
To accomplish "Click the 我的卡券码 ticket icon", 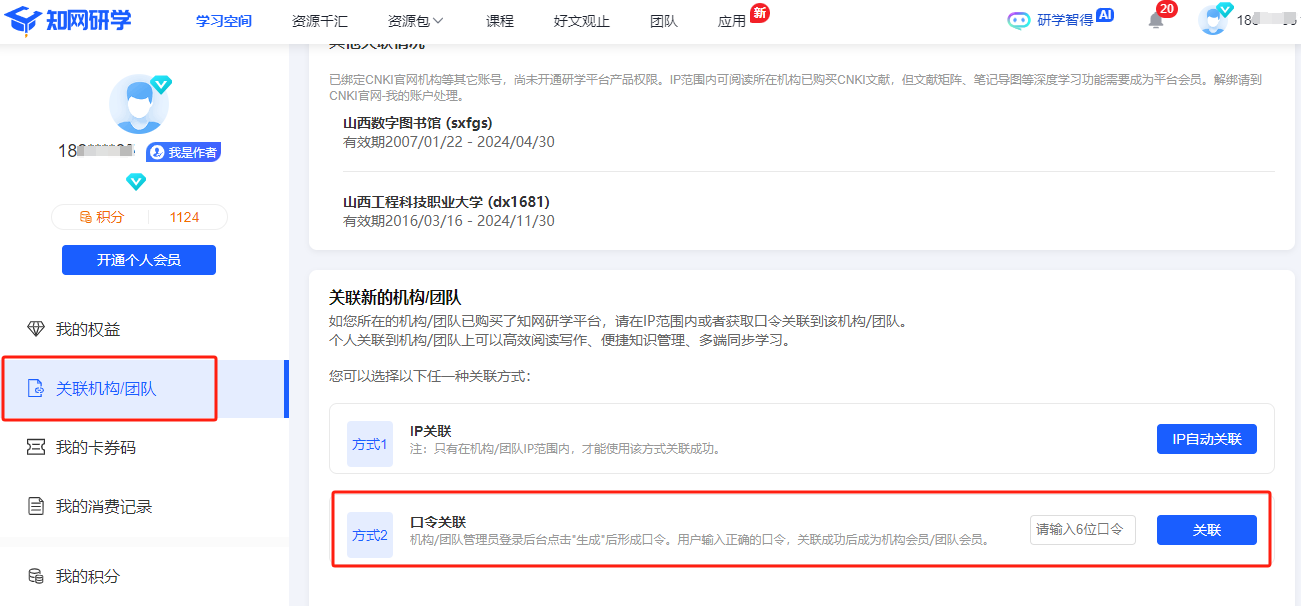I will pos(36,448).
